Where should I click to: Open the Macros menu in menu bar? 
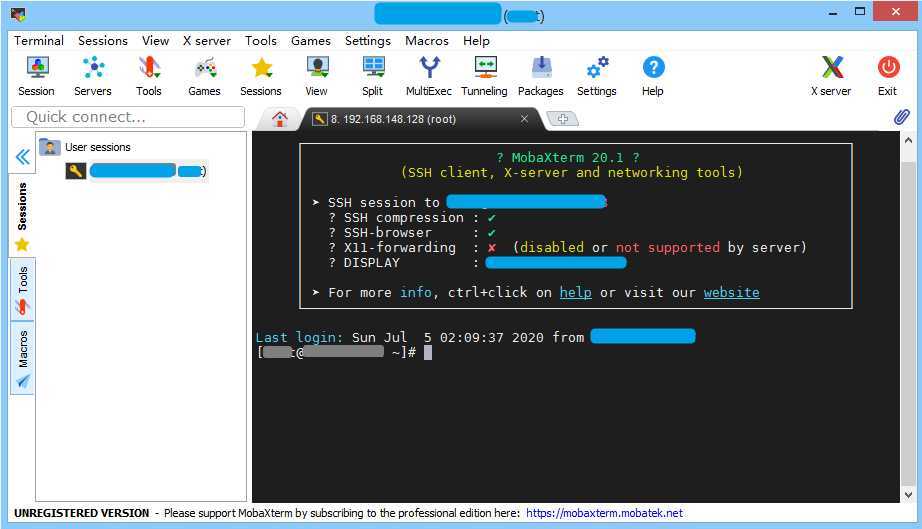(x=427, y=41)
